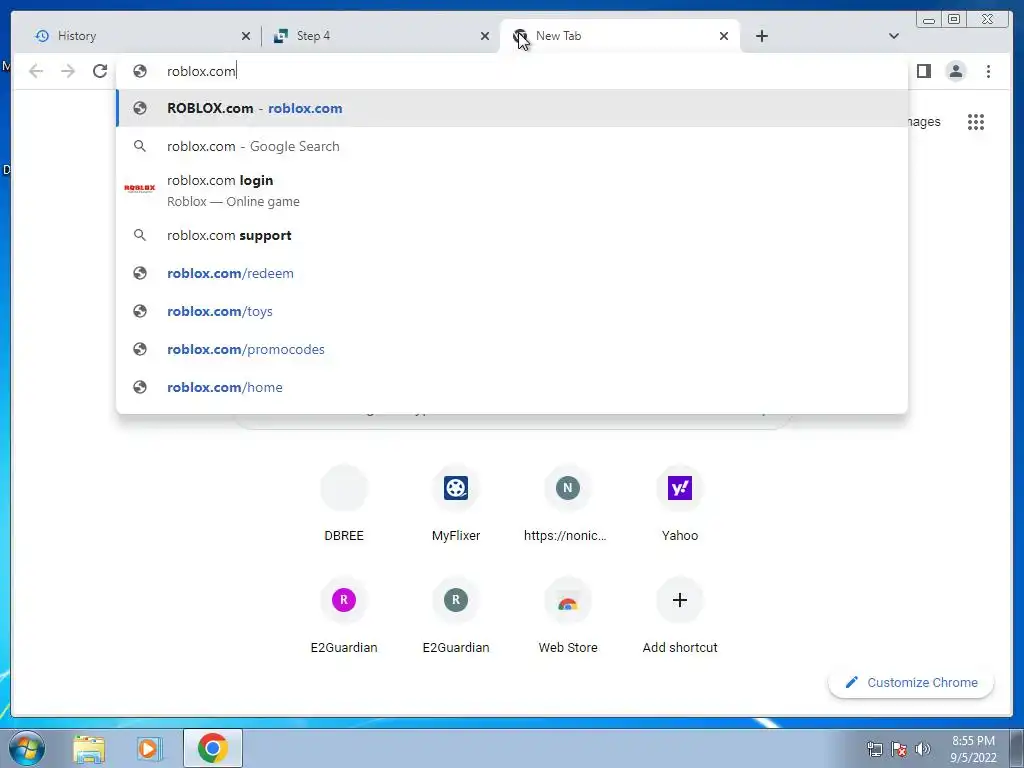Close the History tab
Screen dimensions: 1024x768
coord(246,37)
